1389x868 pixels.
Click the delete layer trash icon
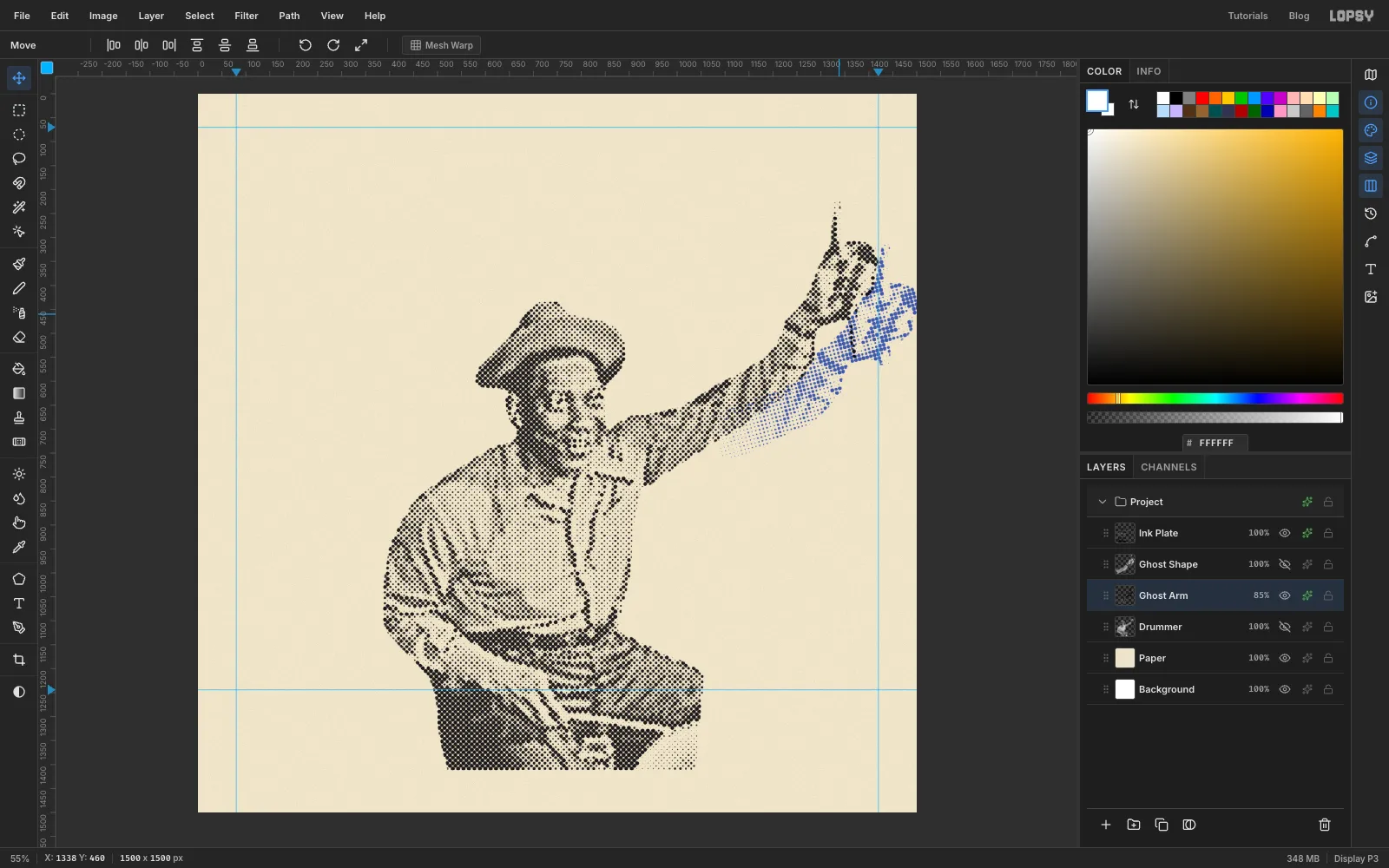tap(1325, 825)
